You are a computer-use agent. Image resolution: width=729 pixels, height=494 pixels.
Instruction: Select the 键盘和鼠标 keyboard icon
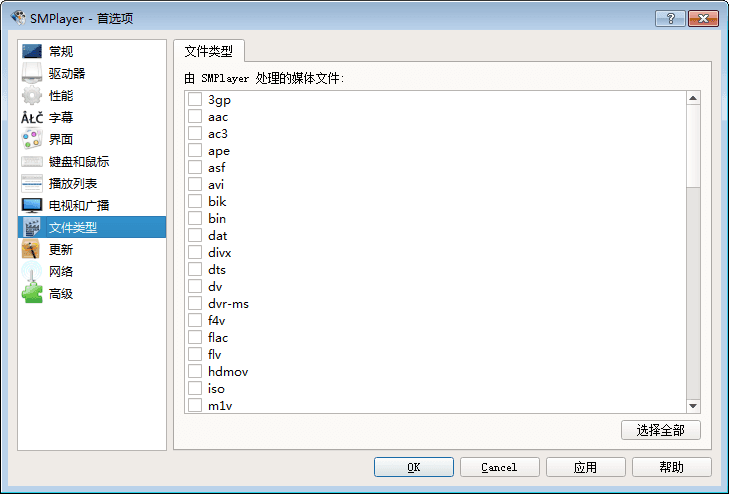(x=32, y=161)
